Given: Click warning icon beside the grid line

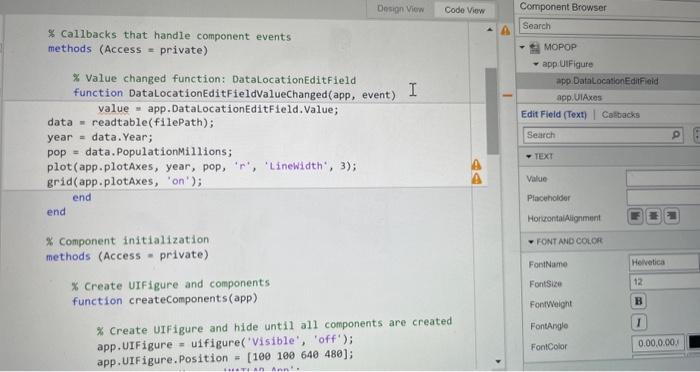Looking at the screenshot, I should click(x=477, y=179).
